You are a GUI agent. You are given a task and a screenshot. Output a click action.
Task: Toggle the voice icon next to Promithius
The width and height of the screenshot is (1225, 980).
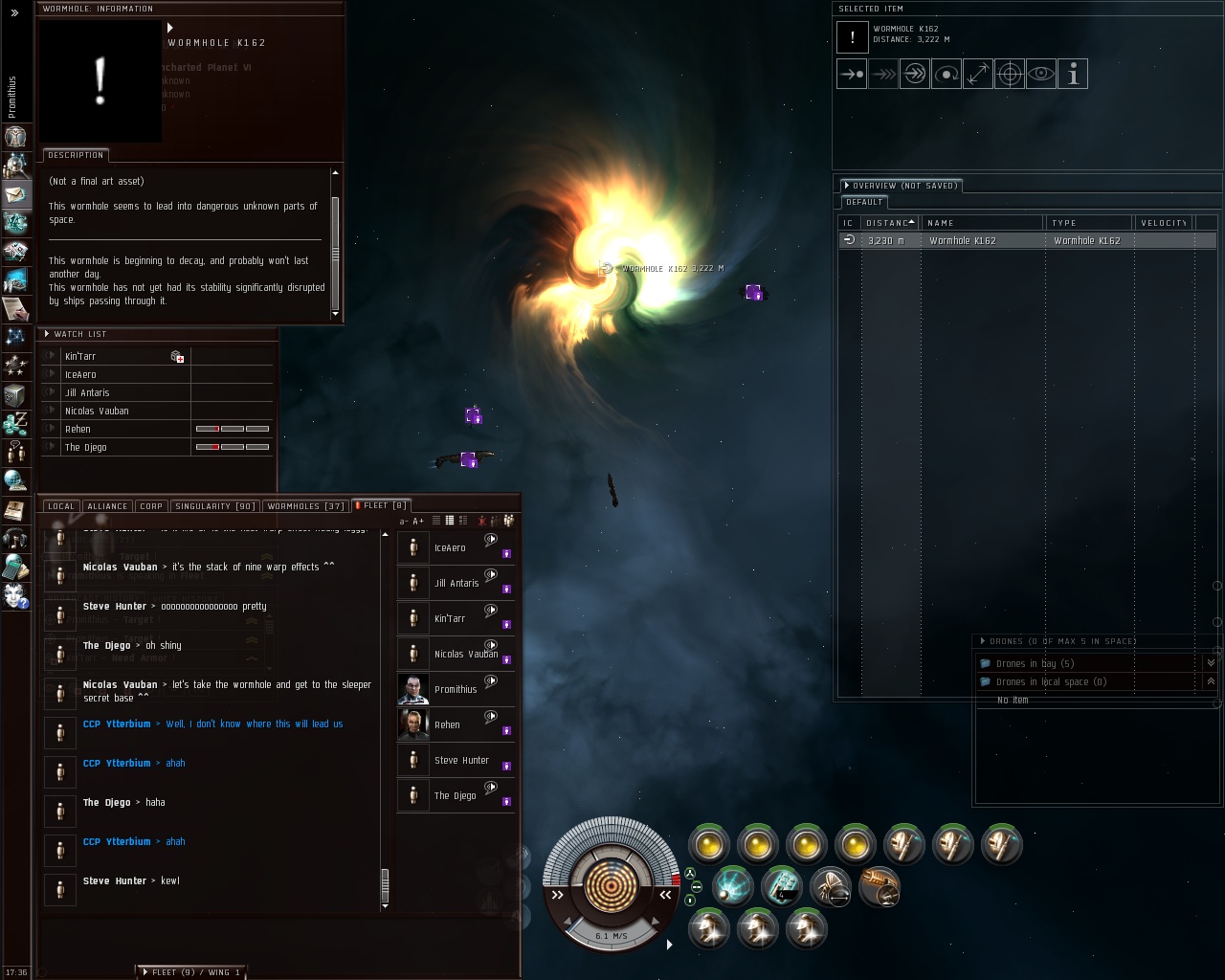491,681
